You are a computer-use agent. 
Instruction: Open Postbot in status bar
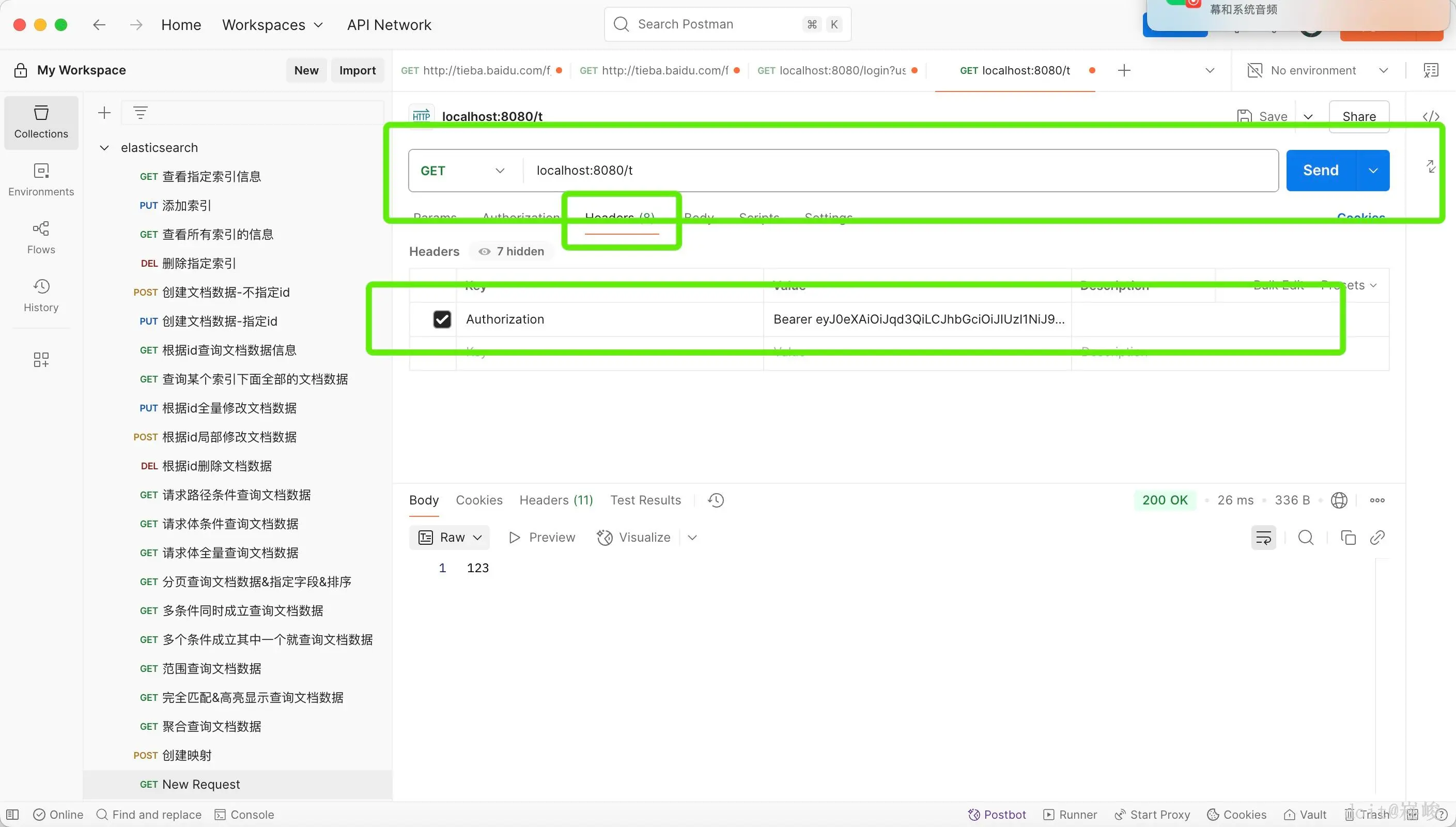pos(997,815)
